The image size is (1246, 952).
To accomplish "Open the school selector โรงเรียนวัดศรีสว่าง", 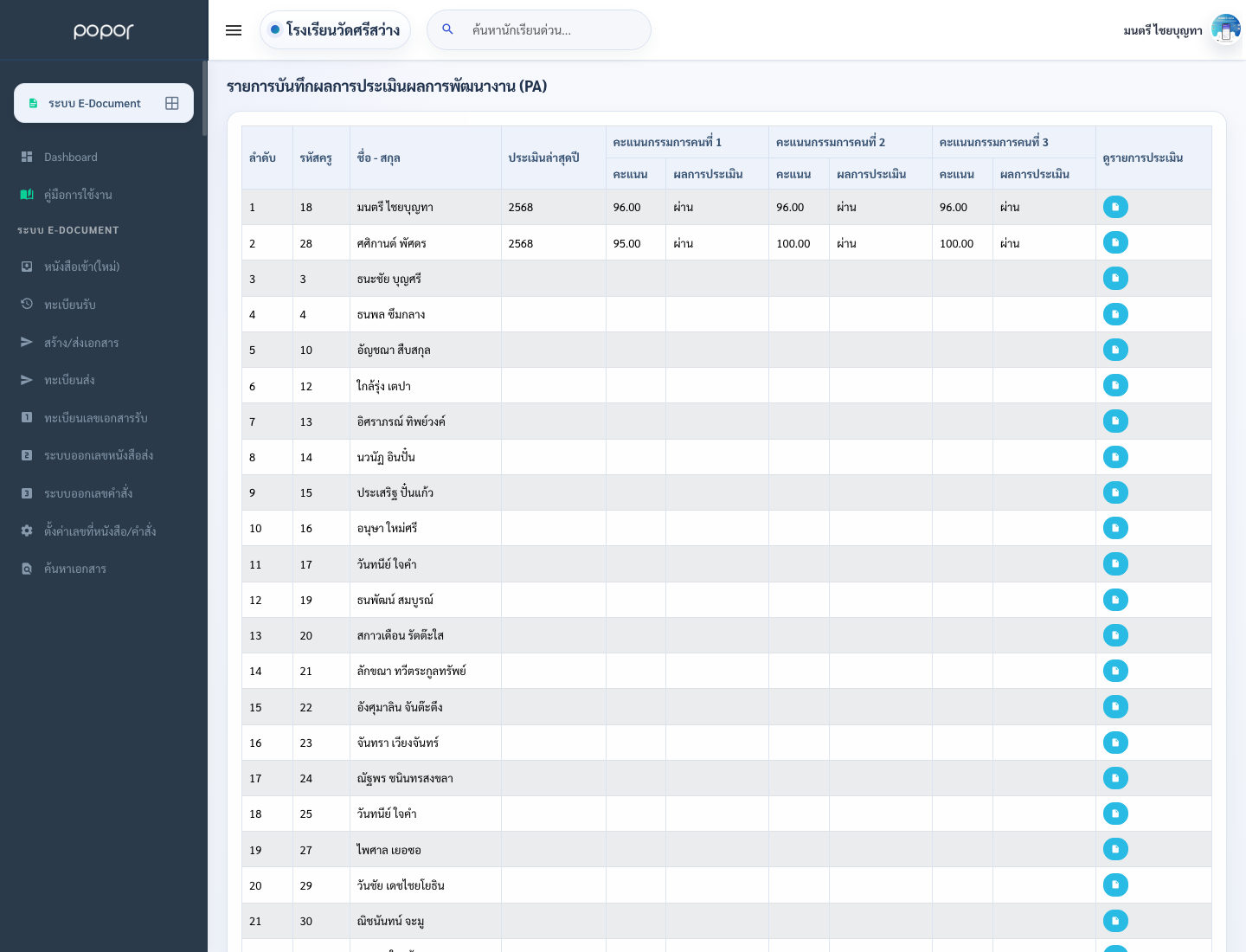I will 335,30.
